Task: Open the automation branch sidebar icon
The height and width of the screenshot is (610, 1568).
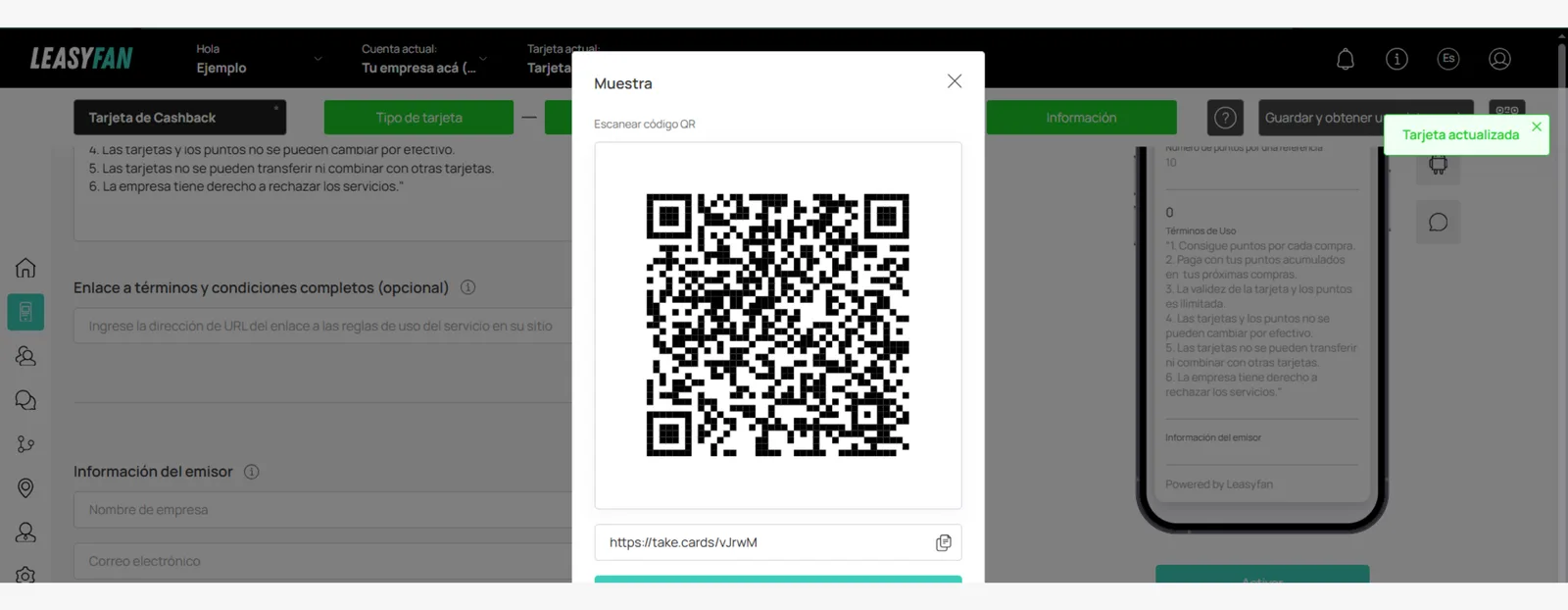Action: tap(25, 444)
